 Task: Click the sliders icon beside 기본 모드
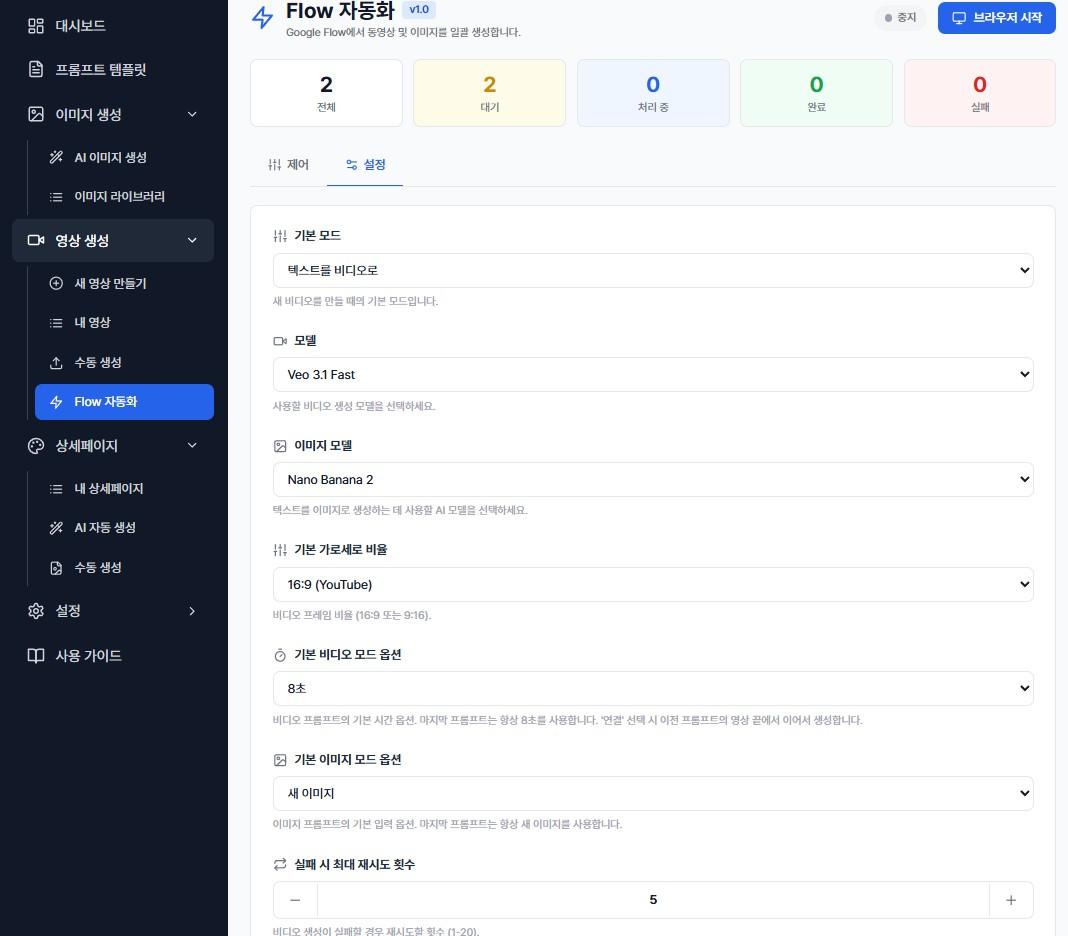click(x=280, y=236)
